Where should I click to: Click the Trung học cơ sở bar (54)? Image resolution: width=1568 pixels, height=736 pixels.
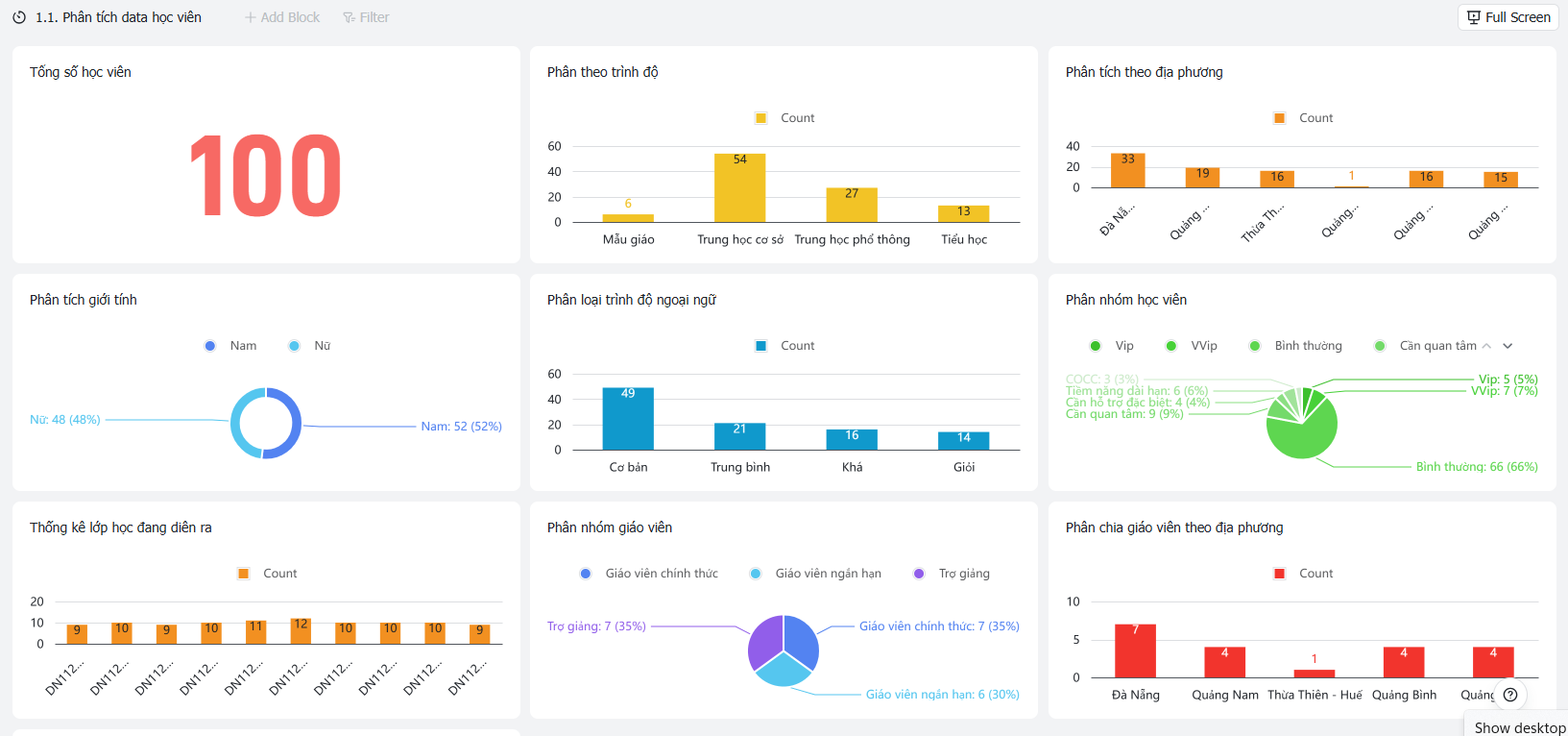pos(740,188)
